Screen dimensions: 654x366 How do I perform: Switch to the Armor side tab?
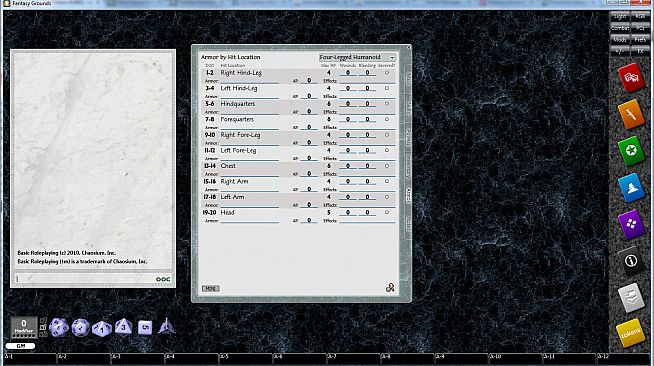tap(408, 196)
